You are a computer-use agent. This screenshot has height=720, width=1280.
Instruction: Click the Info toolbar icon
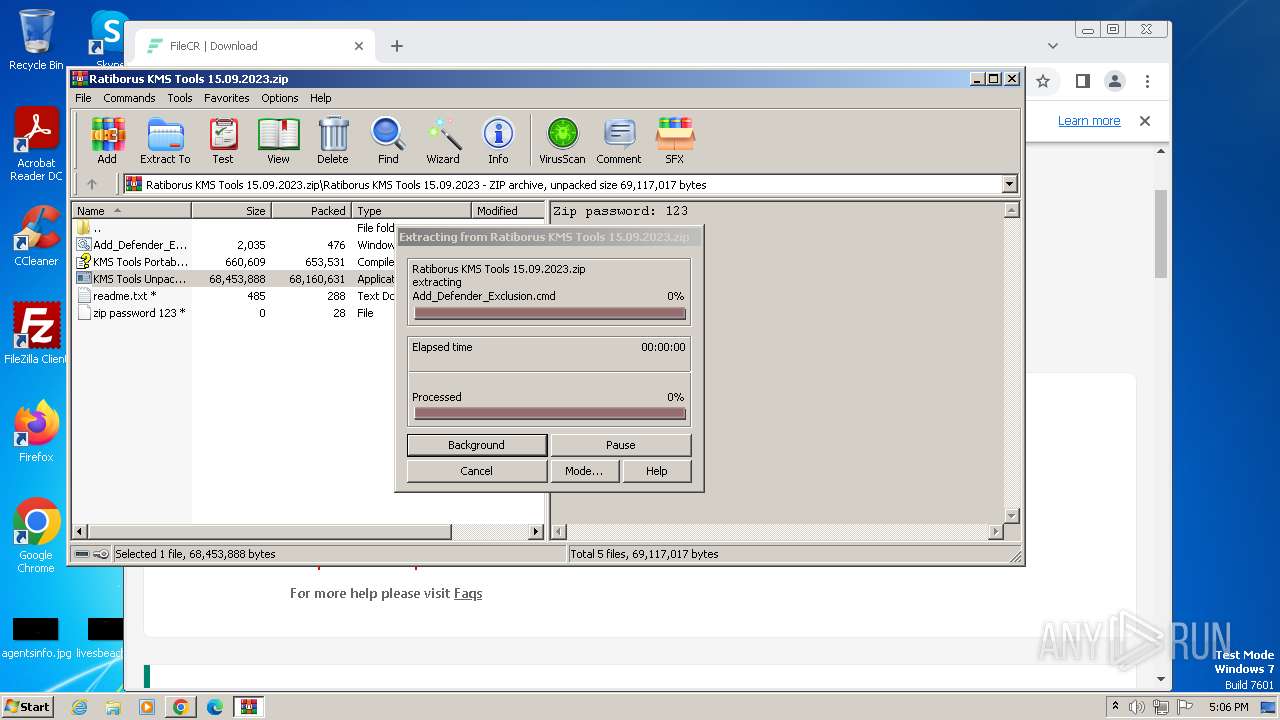pyautogui.click(x=498, y=141)
